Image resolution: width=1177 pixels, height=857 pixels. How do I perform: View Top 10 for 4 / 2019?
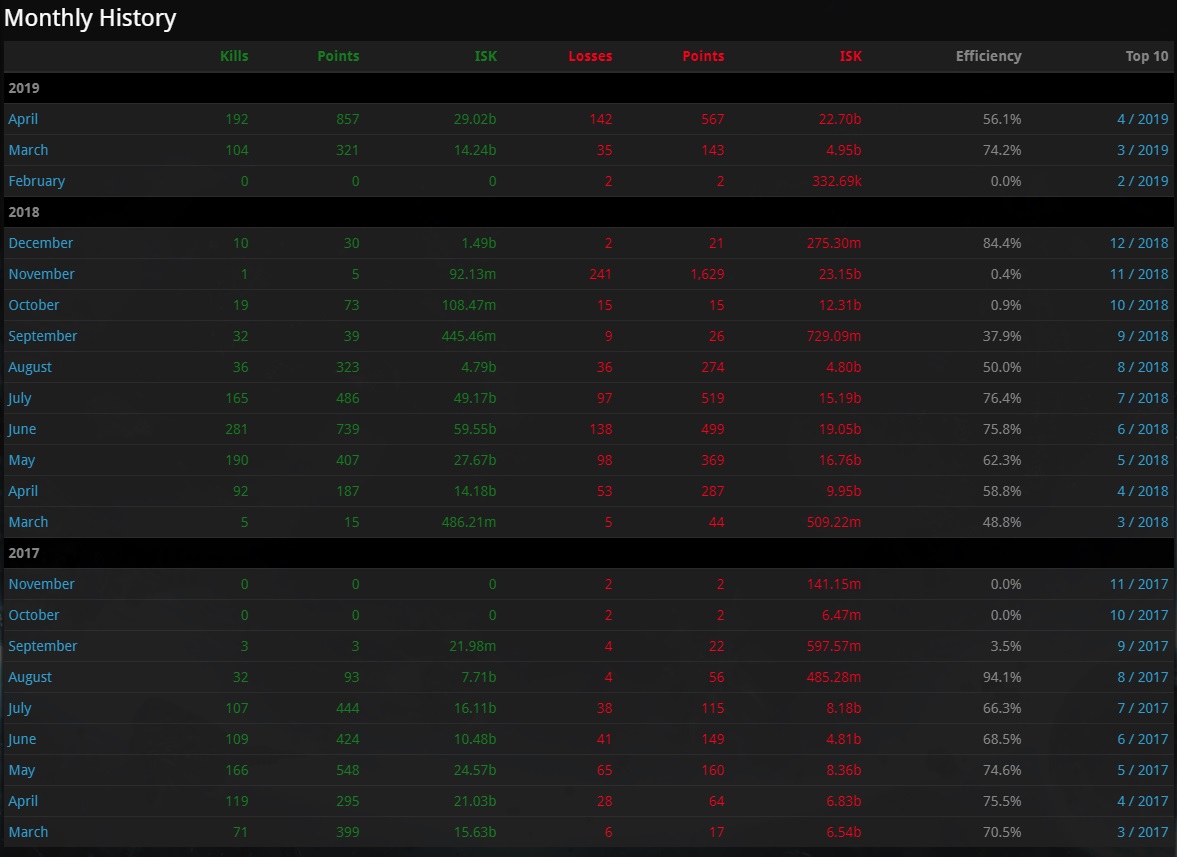tap(1142, 119)
